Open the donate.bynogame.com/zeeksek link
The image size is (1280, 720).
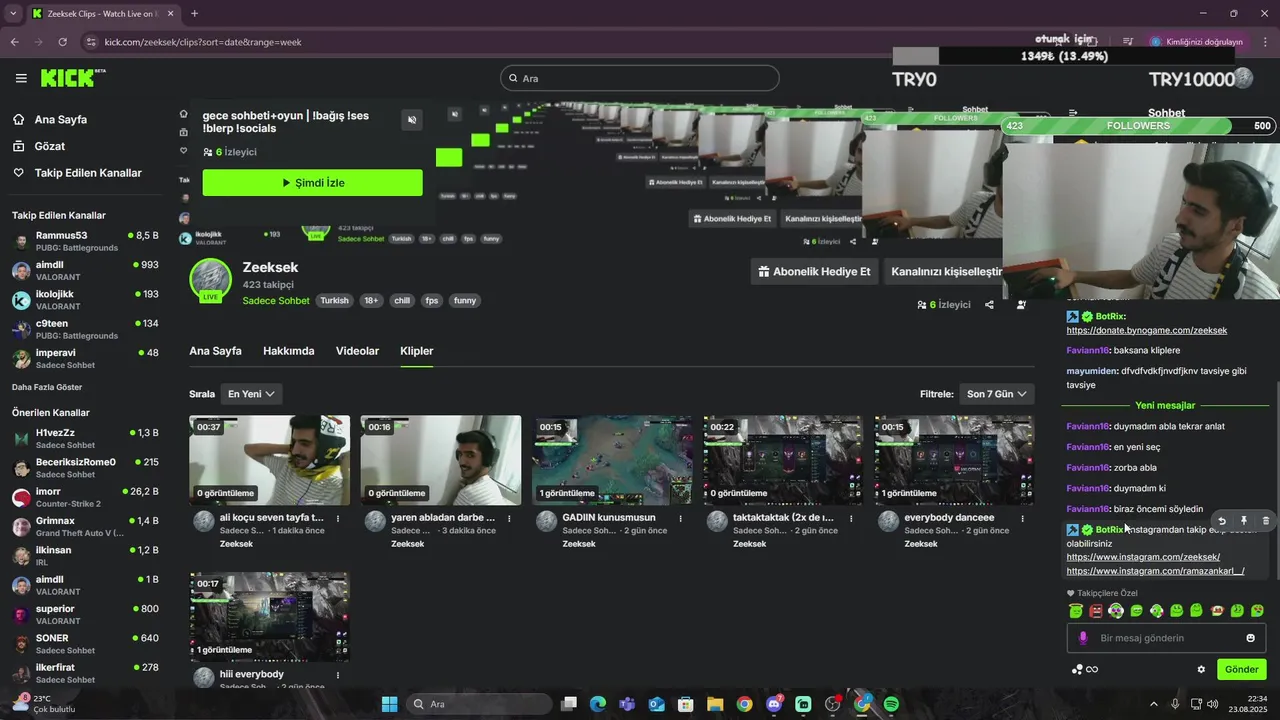coord(1146,330)
